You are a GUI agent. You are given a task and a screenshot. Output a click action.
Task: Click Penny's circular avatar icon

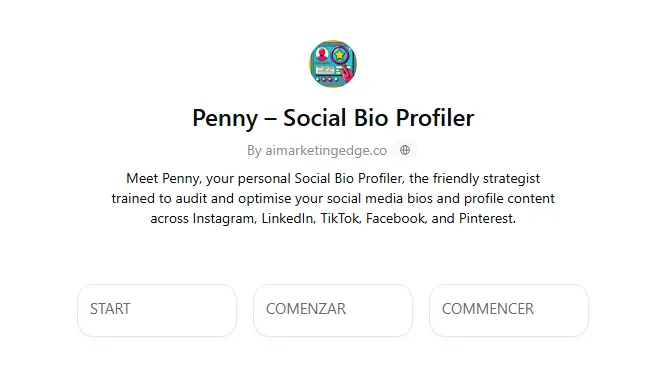point(333,64)
